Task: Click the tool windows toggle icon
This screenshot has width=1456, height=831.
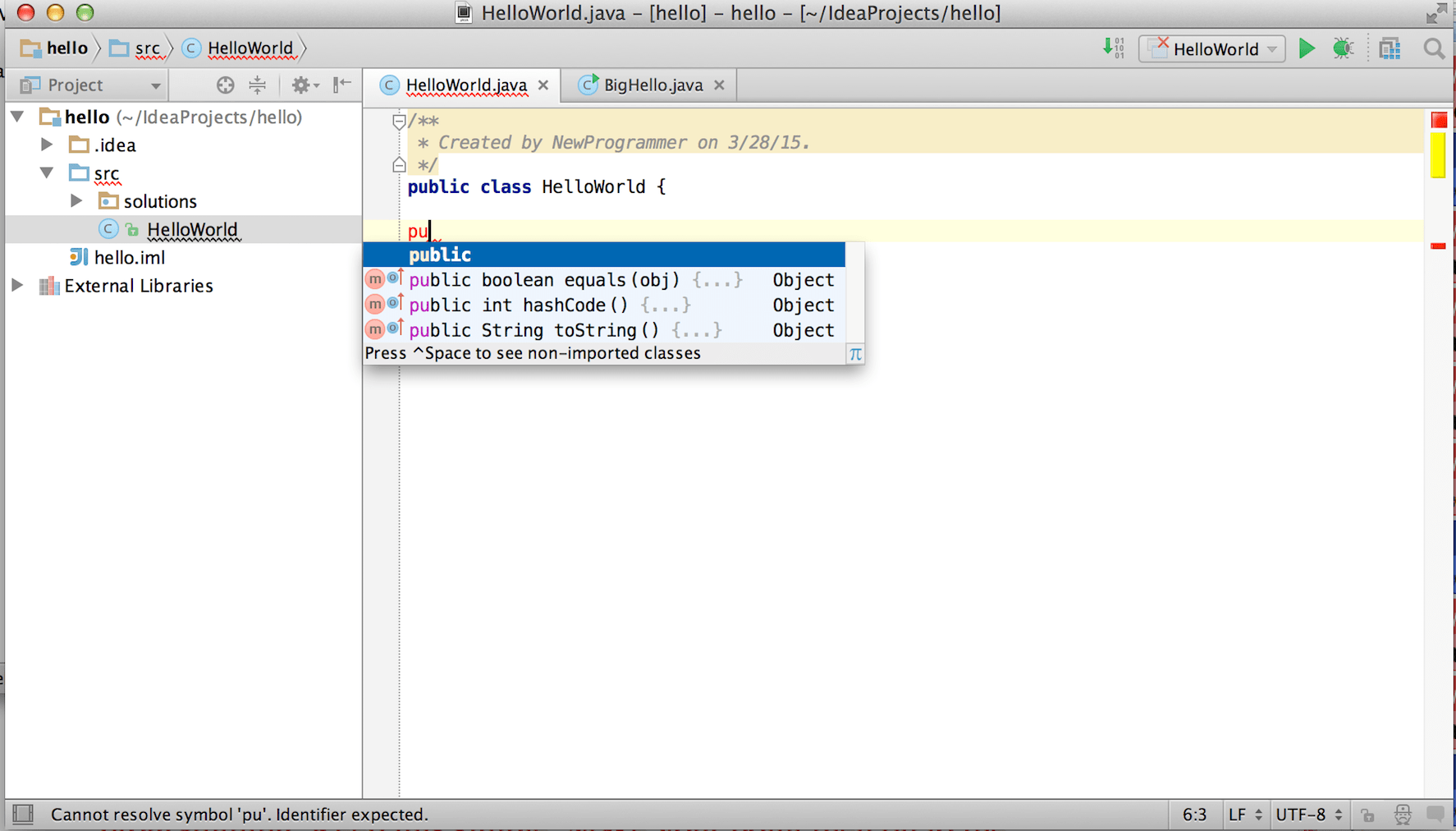Action: coord(23,814)
